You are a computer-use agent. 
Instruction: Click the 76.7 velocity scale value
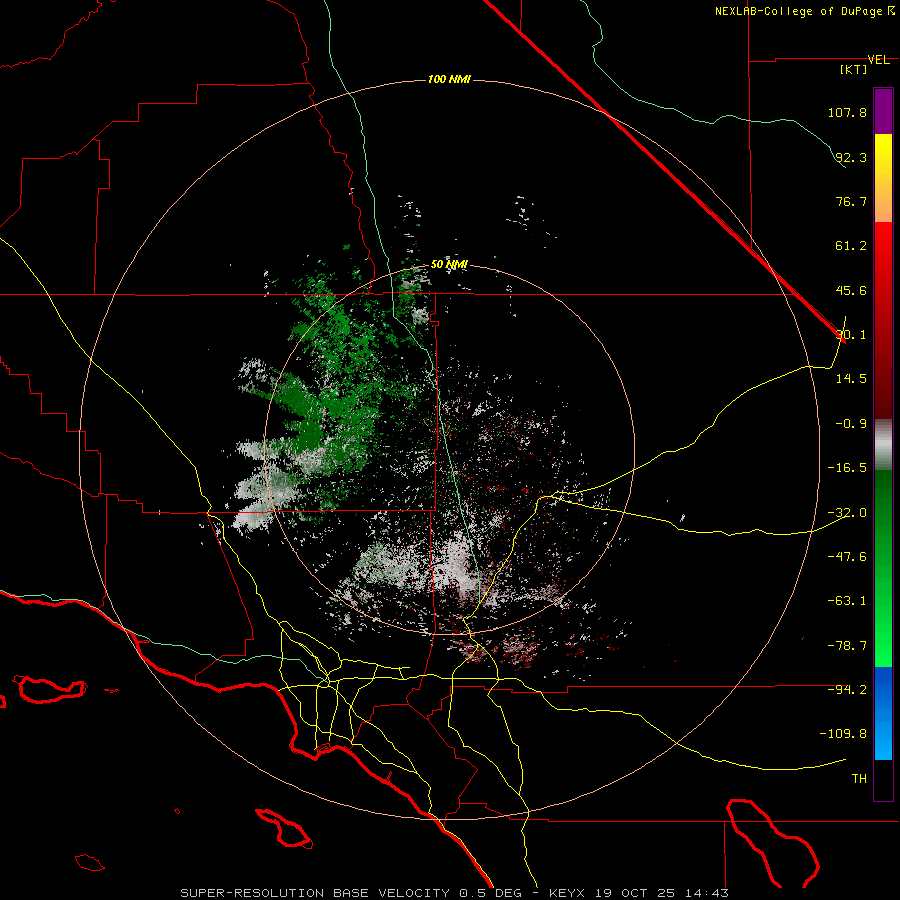pyautogui.click(x=851, y=201)
